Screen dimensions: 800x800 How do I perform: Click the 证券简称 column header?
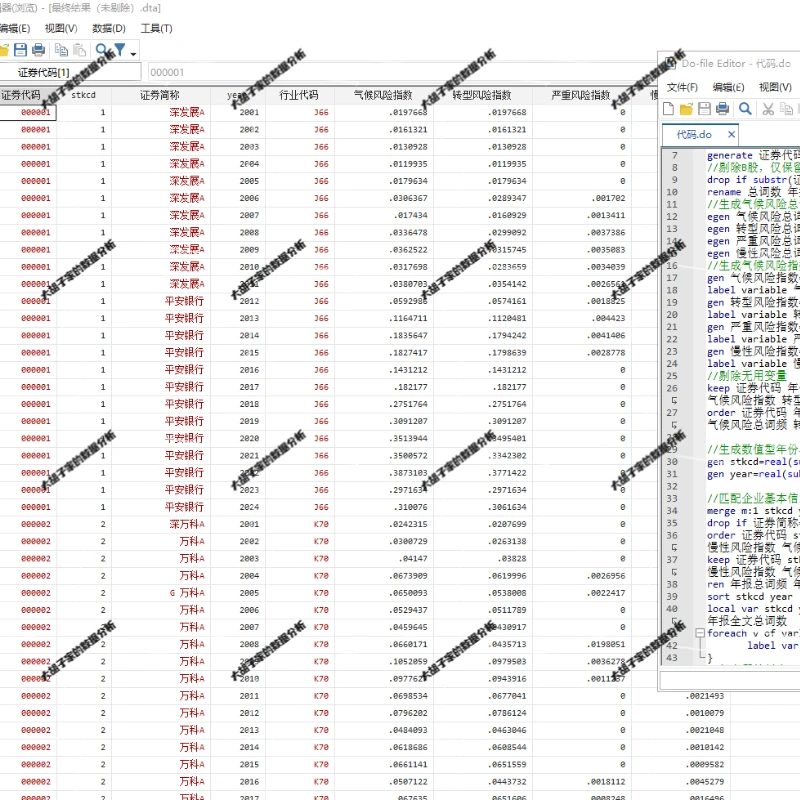coord(160,95)
